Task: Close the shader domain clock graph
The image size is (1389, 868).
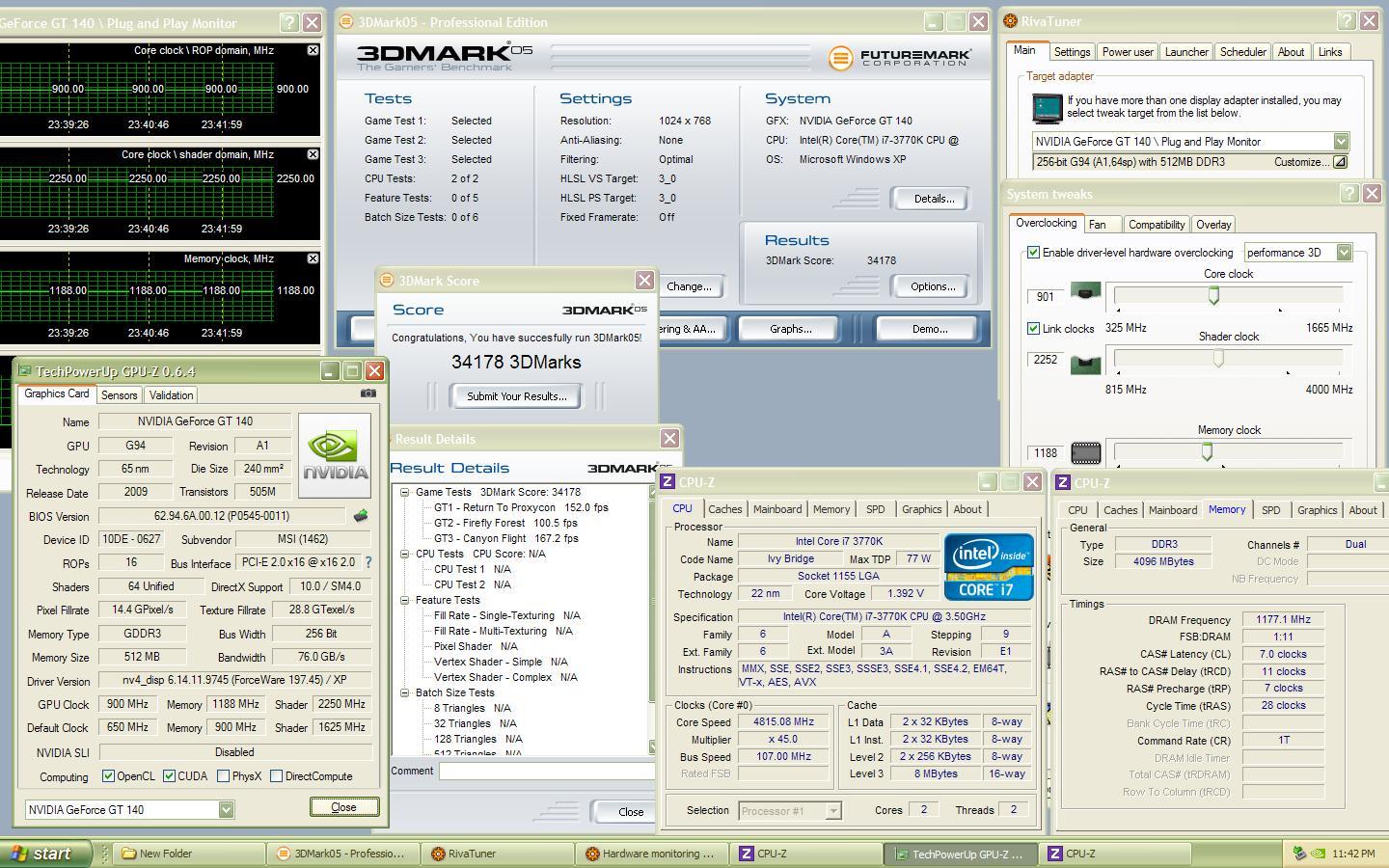Action: [x=313, y=154]
